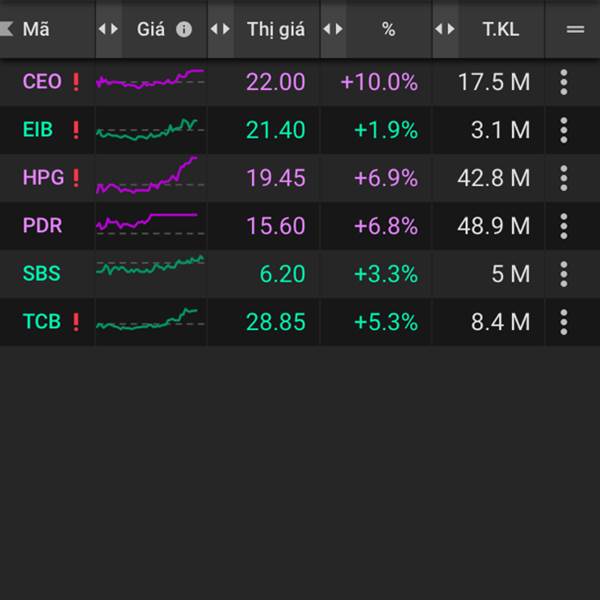Viewport: 600px width, 600px height.
Task: Click the 42.8 M volume value
Action: [x=494, y=178]
